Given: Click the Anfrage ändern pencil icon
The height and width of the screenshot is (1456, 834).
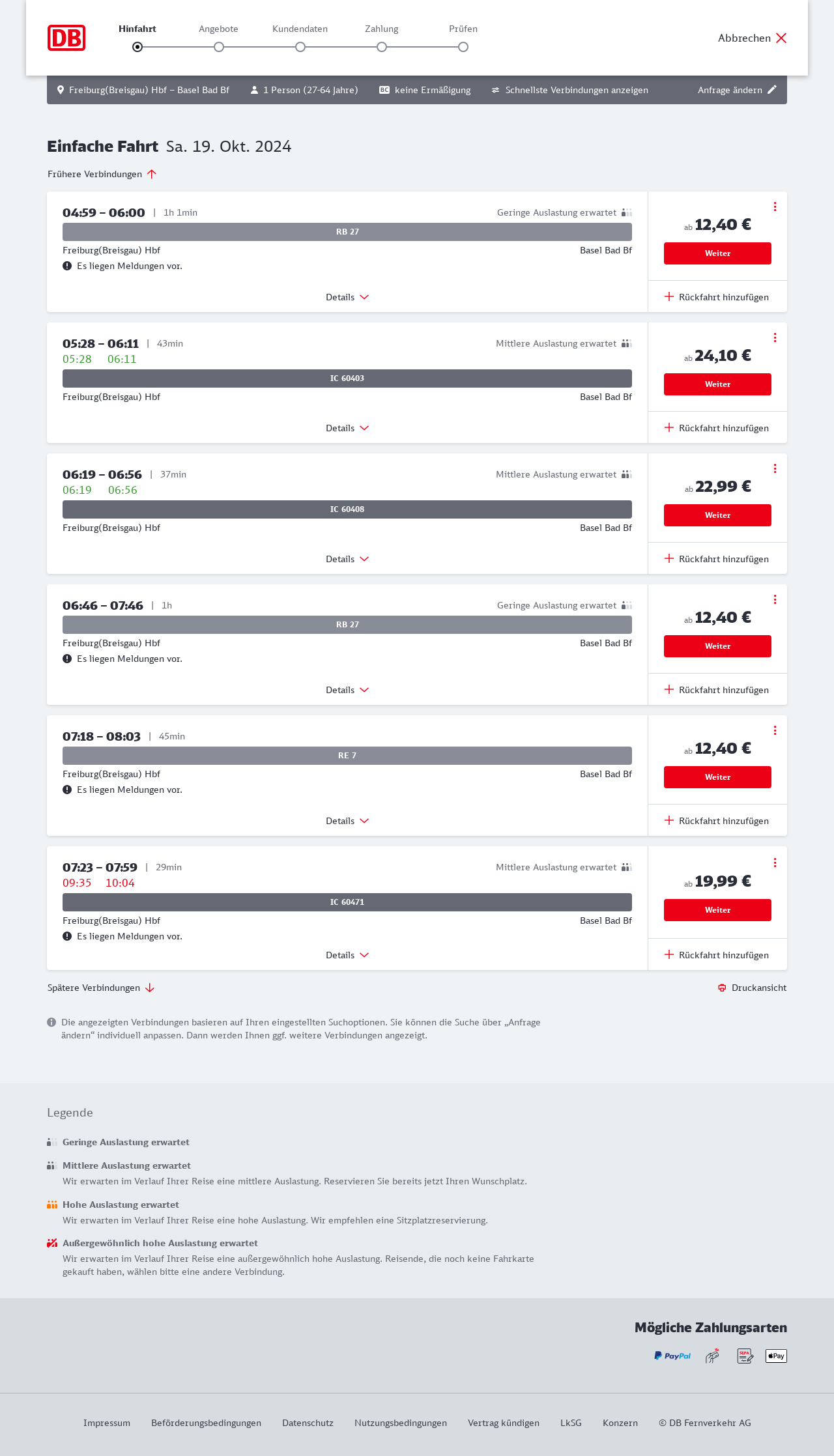Looking at the screenshot, I should [x=772, y=90].
